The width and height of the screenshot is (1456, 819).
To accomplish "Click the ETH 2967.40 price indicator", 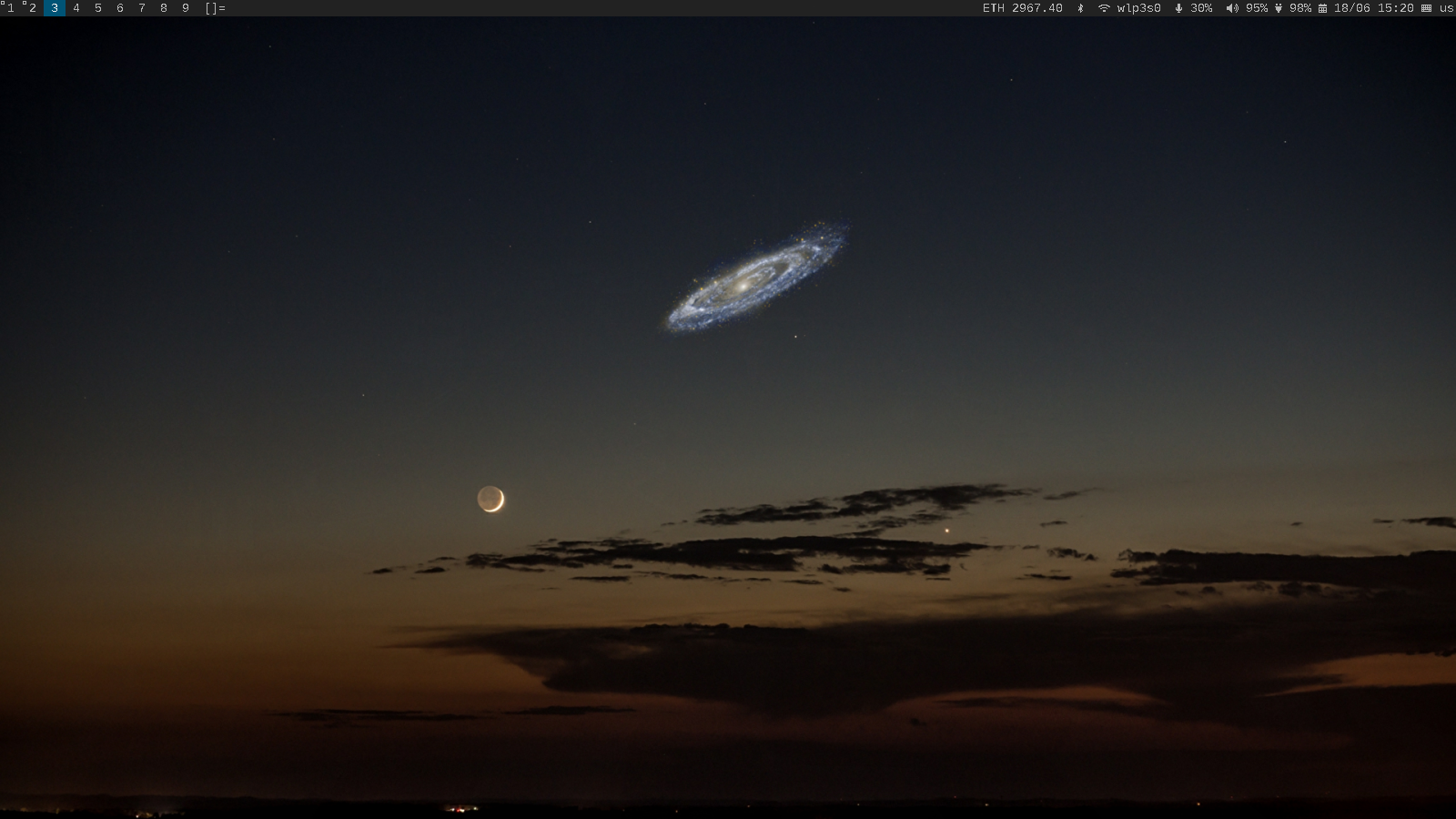I will pyautogui.click(x=1022, y=8).
